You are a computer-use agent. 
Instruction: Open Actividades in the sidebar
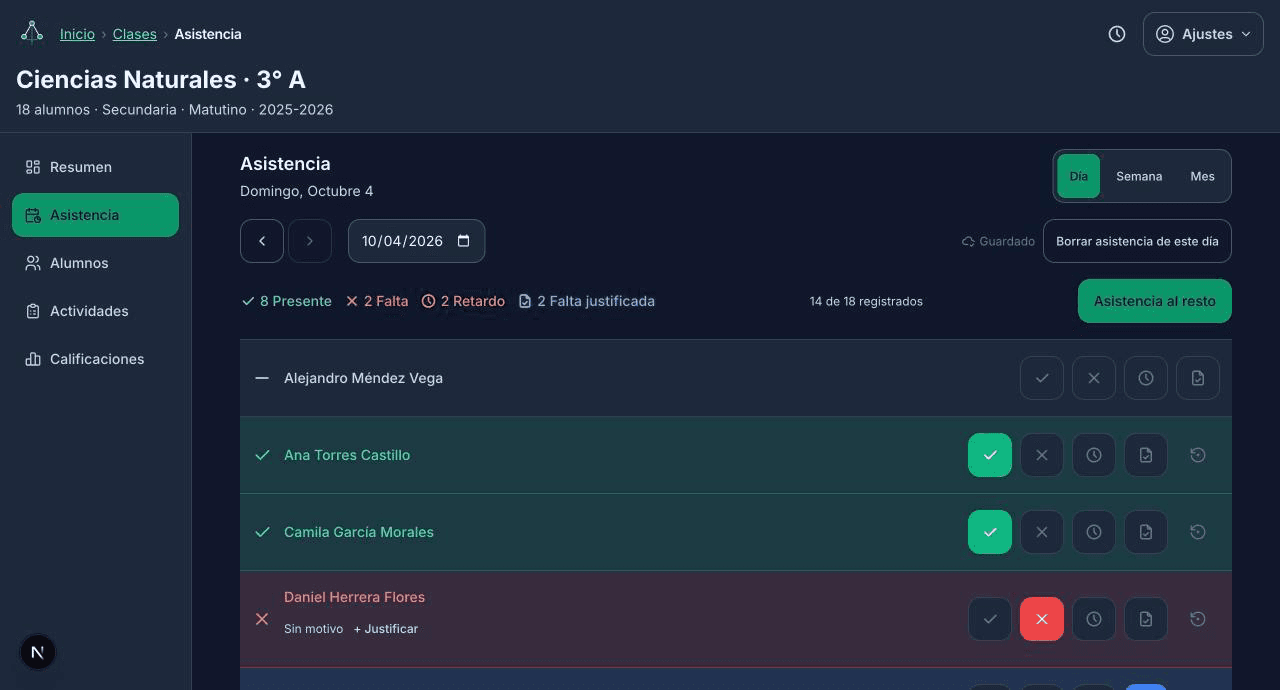[95, 311]
